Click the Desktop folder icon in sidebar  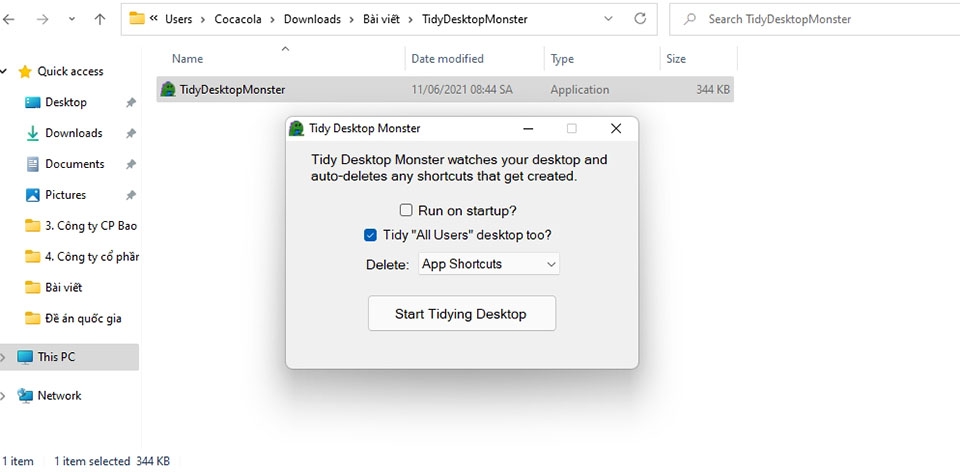[32, 102]
